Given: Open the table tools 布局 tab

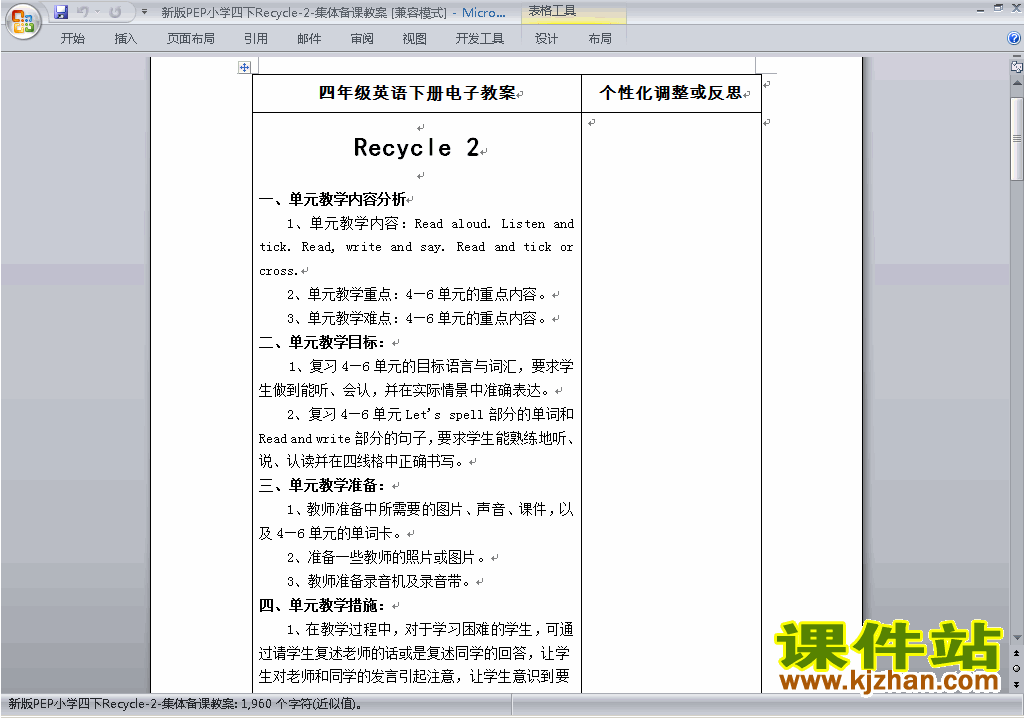Looking at the screenshot, I should point(600,39).
